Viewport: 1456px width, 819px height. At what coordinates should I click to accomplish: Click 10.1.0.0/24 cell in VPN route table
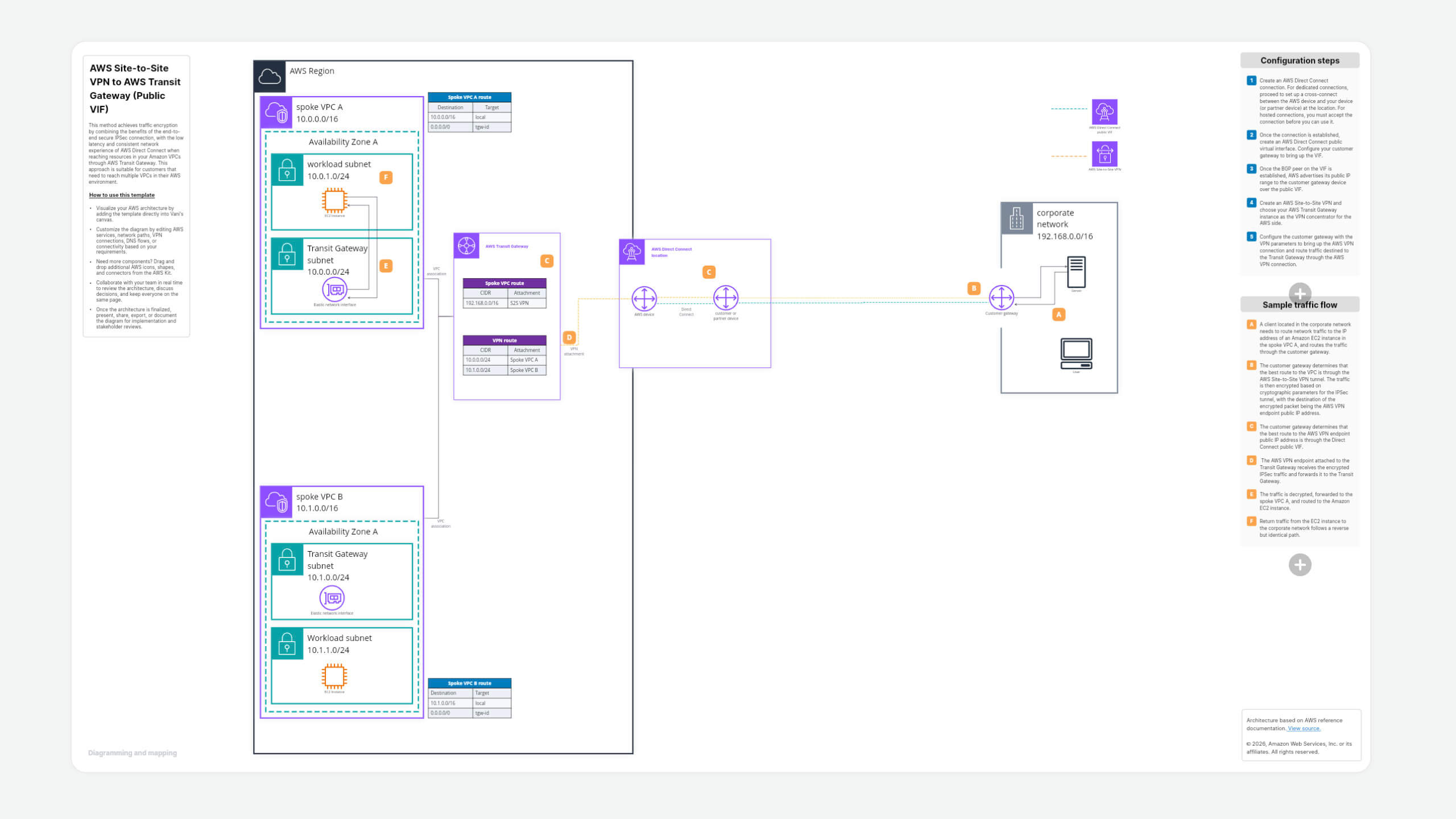click(485, 370)
